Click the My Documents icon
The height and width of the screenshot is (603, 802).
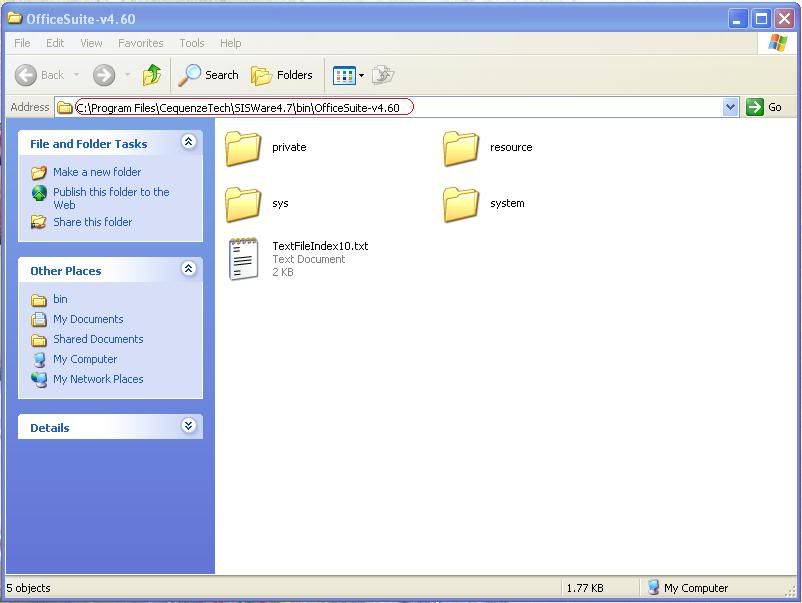tap(39, 319)
